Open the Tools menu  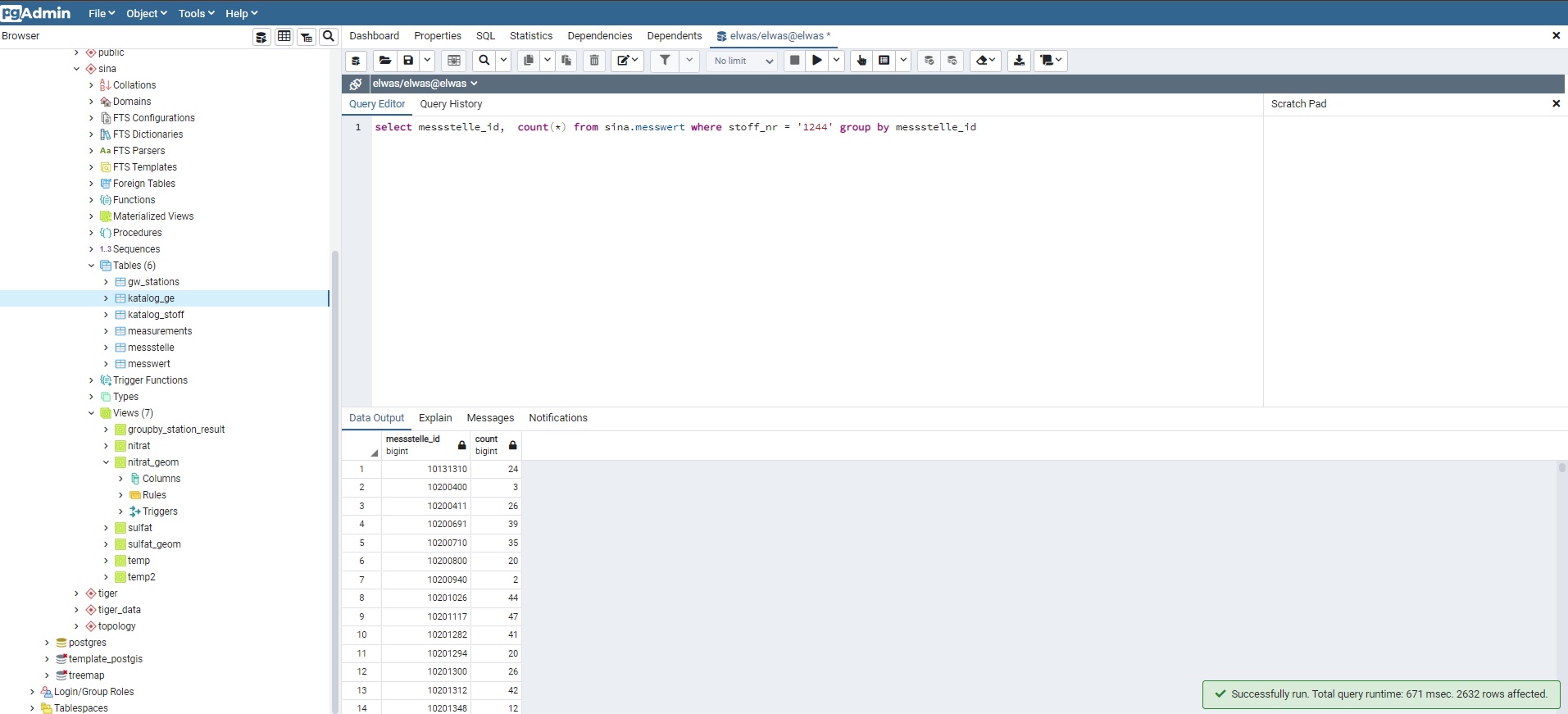pyautogui.click(x=196, y=13)
